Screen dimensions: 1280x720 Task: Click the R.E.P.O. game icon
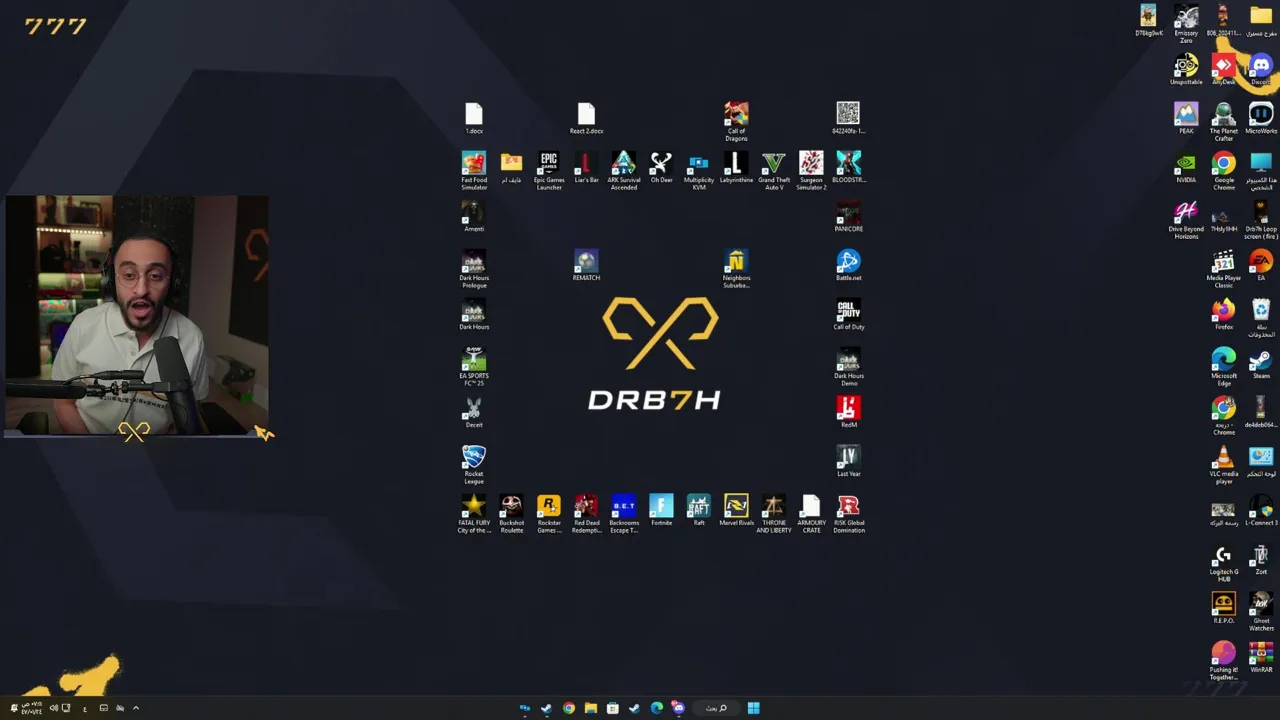(x=1224, y=609)
